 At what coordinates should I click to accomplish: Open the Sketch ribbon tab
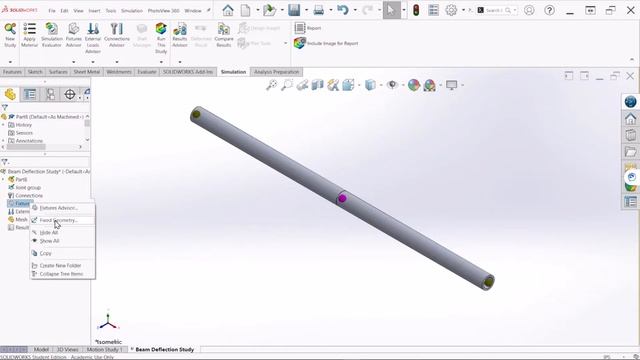[35, 72]
